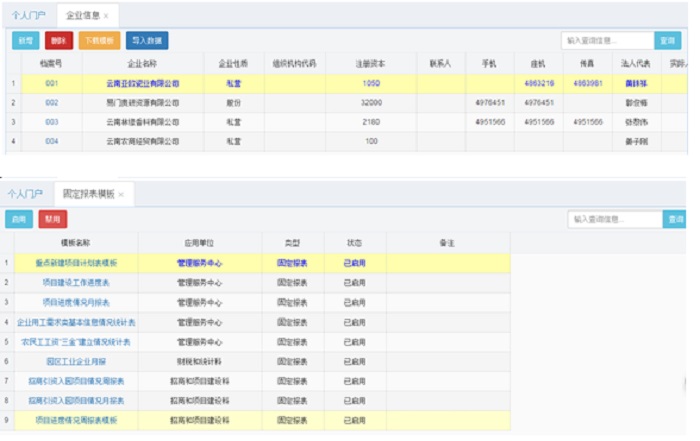Click the 模板名称 column header
The image size is (700, 441).
coord(76,243)
